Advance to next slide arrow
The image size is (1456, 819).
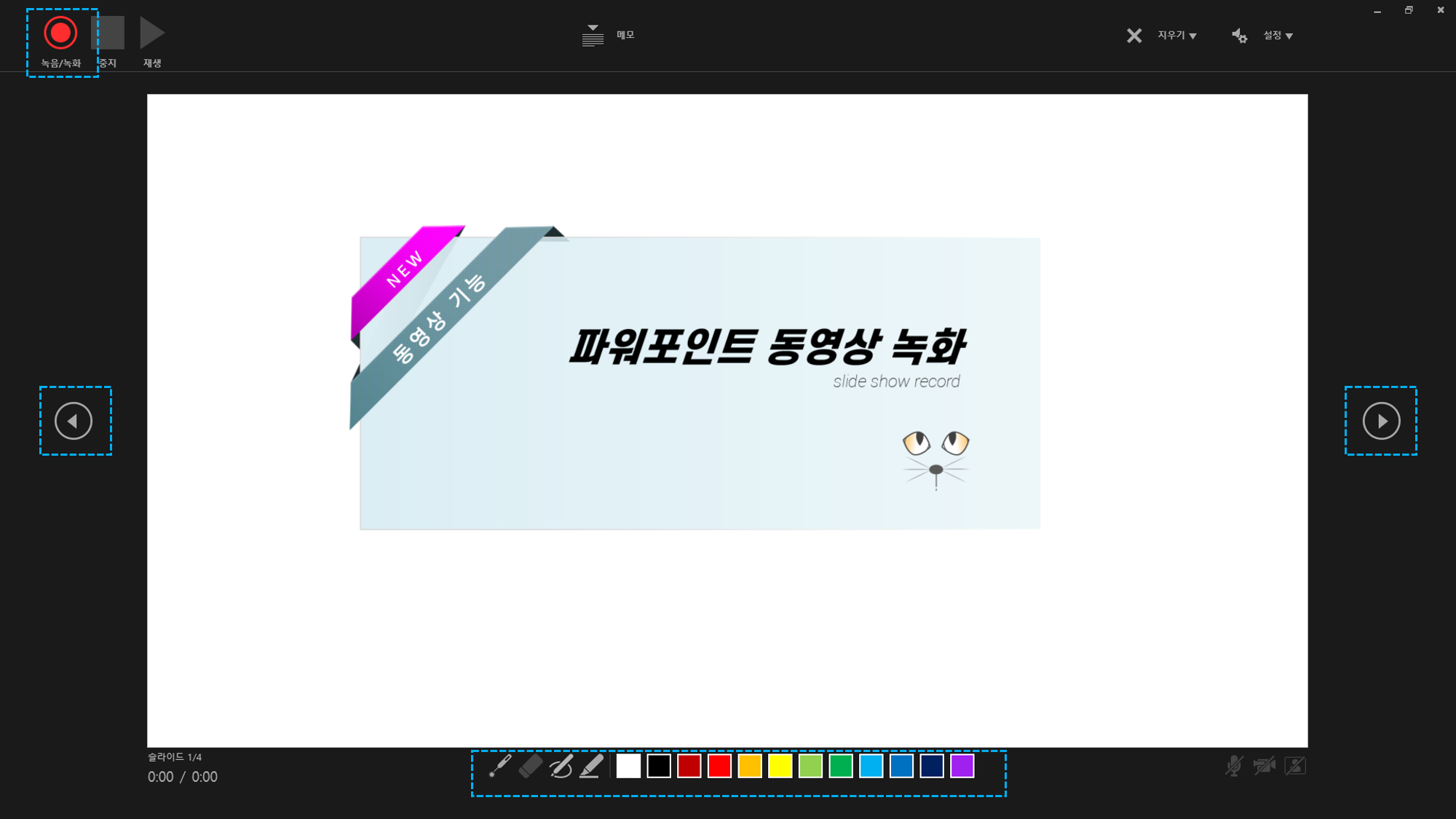pyautogui.click(x=1381, y=421)
